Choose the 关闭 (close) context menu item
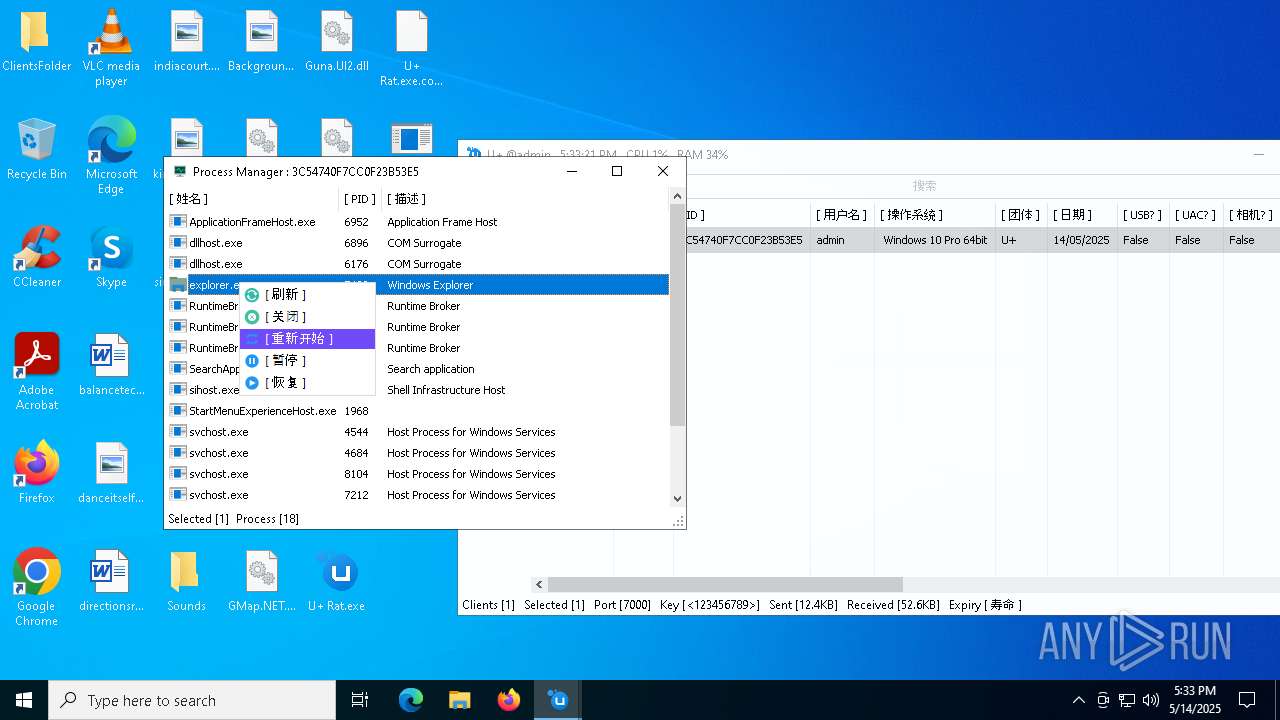Image resolution: width=1280 pixels, height=720 pixels. [308, 317]
